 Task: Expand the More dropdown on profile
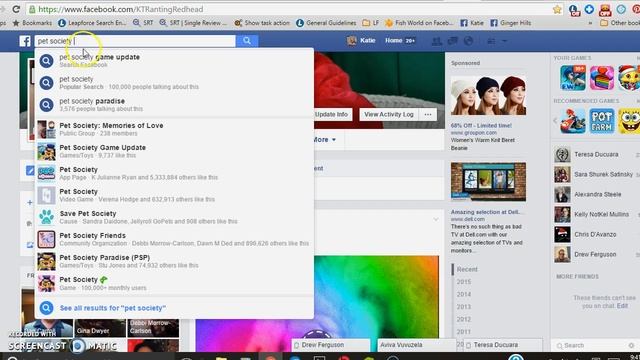point(324,140)
